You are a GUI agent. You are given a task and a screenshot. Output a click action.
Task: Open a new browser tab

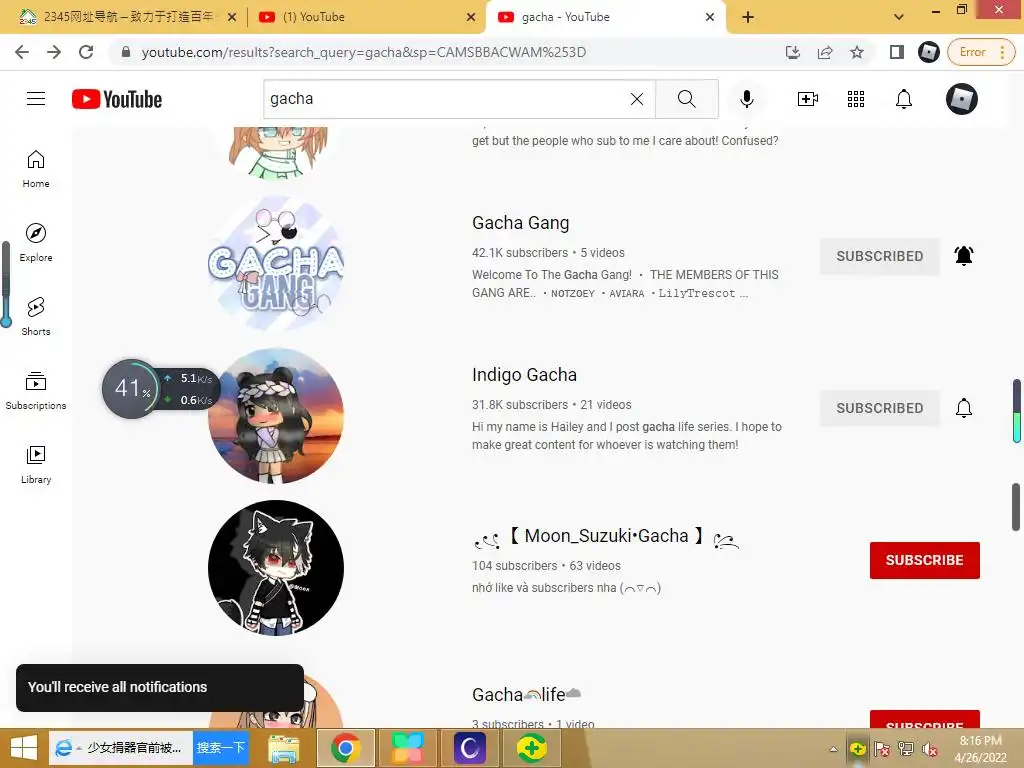coord(748,18)
